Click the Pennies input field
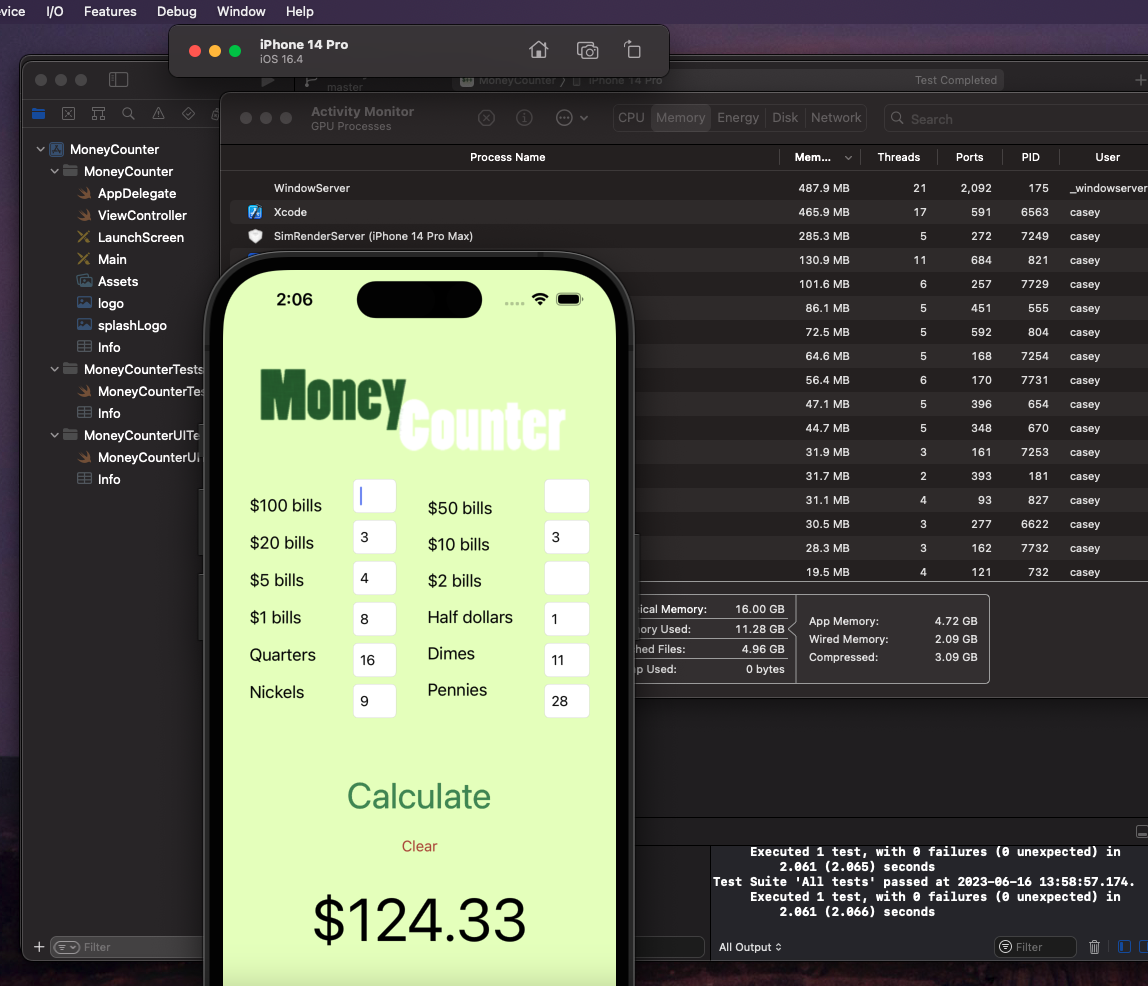The image size is (1148, 986). [567, 701]
